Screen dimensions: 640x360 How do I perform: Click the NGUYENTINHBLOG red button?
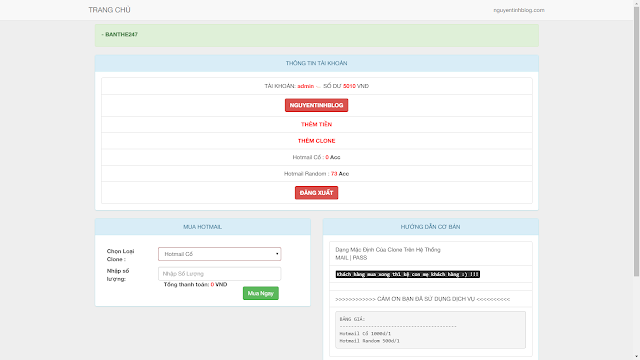316,105
